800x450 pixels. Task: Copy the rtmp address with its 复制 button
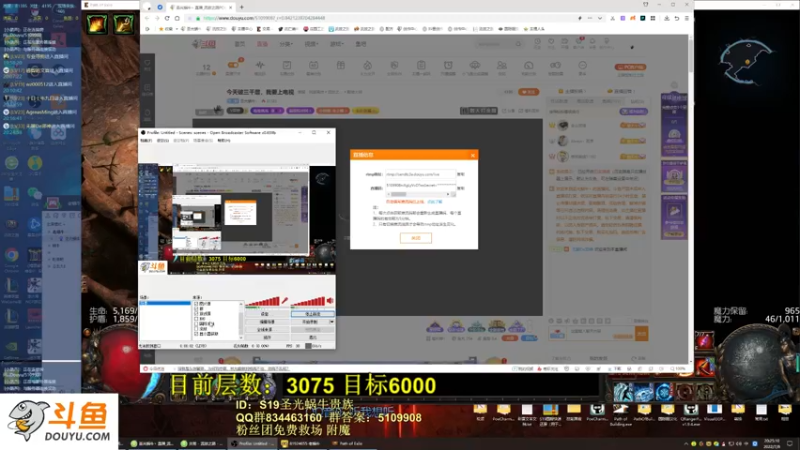pyautogui.click(x=461, y=174)
